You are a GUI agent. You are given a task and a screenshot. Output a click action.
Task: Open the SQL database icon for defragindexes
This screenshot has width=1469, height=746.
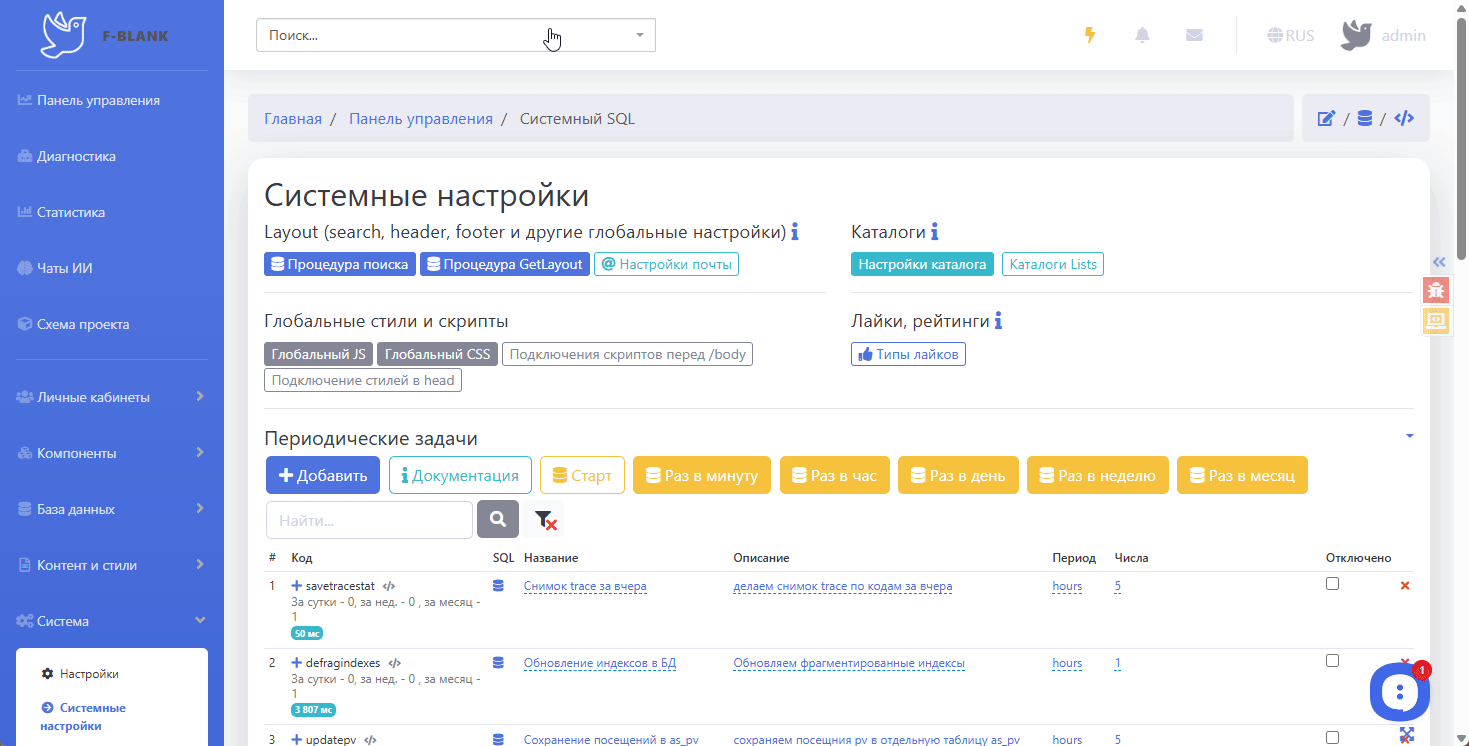click(498, 662)
